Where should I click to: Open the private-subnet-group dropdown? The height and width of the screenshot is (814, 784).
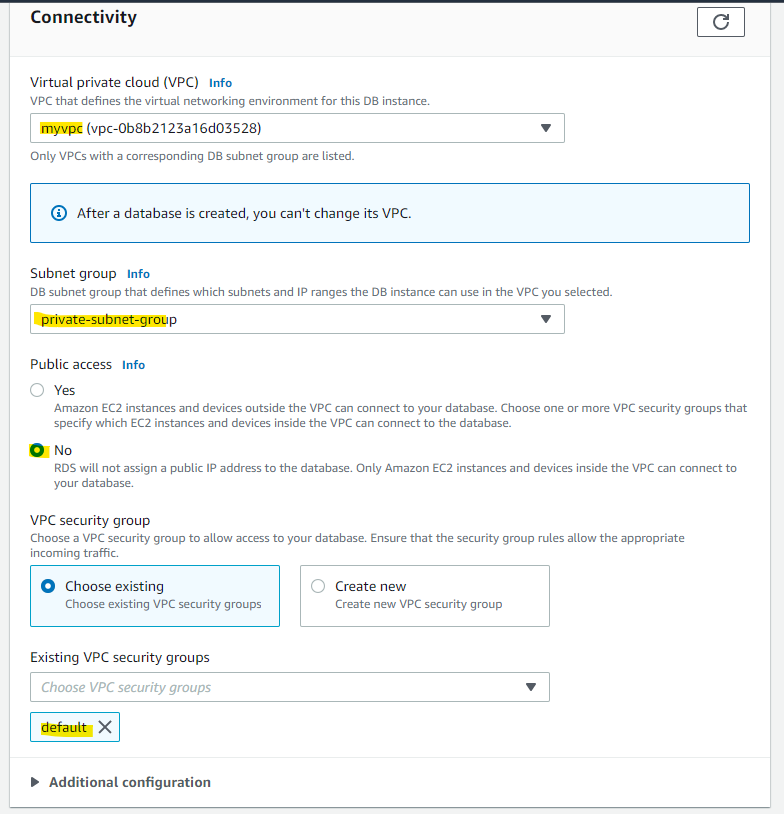[x=297, y=318]
